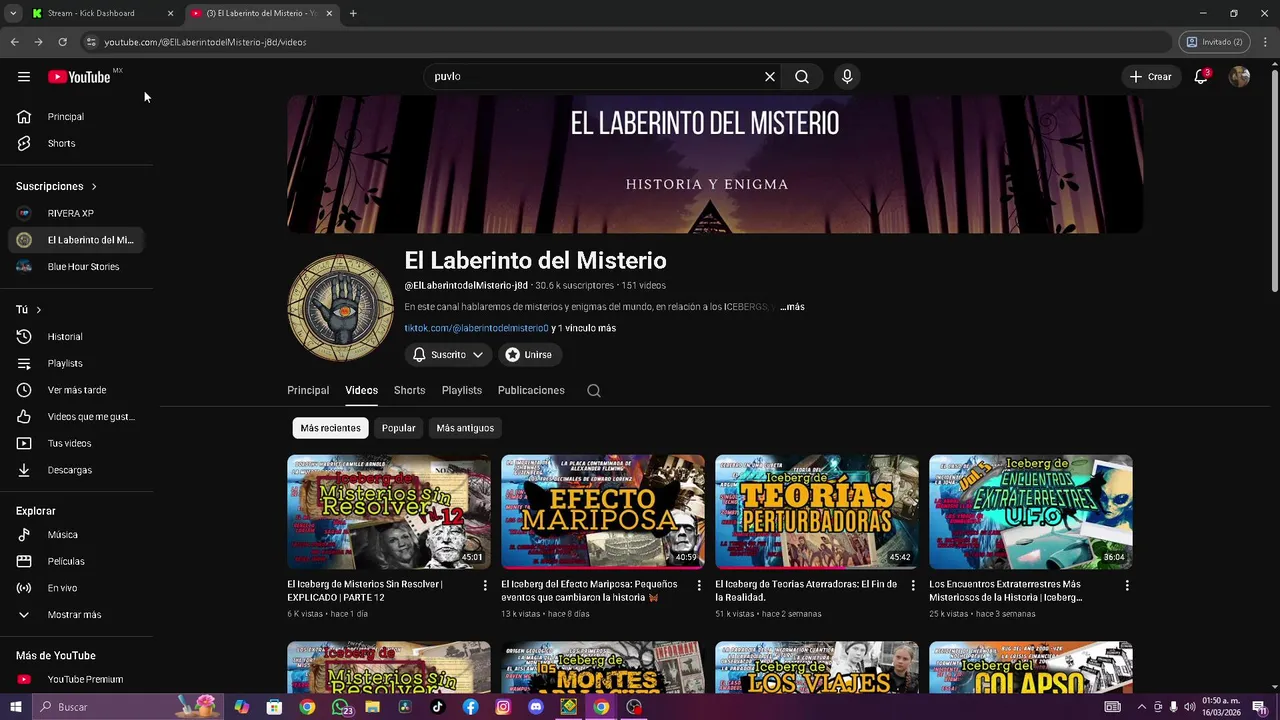Image resolution: width=1280 pixels, height=720 pixels.
Task: Go back using the browser arrow
Action: point(14,42)
